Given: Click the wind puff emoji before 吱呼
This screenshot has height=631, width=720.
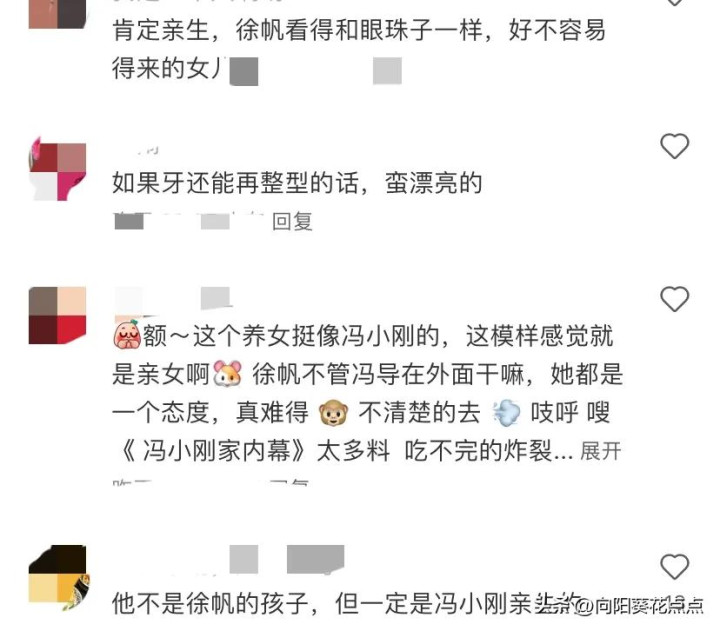Looking at the screenshot, I should point(506,412).
